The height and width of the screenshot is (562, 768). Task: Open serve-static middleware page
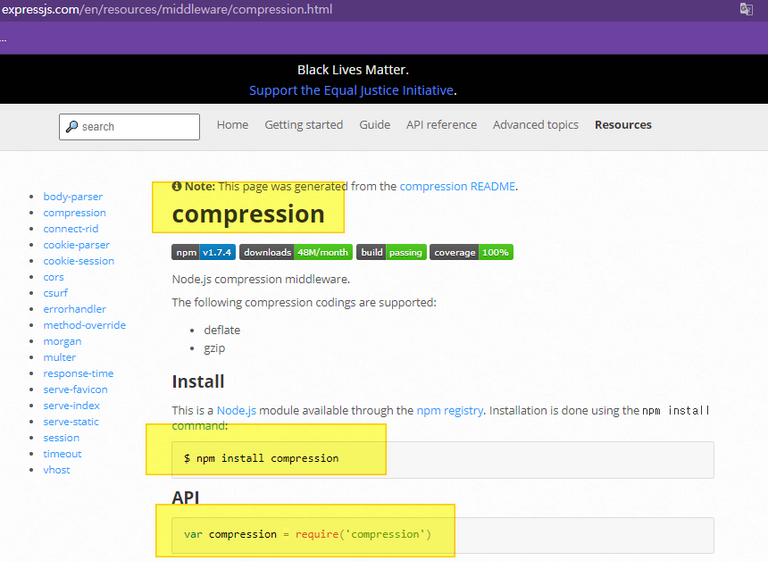pyautogui.click(x=71, y=422)
